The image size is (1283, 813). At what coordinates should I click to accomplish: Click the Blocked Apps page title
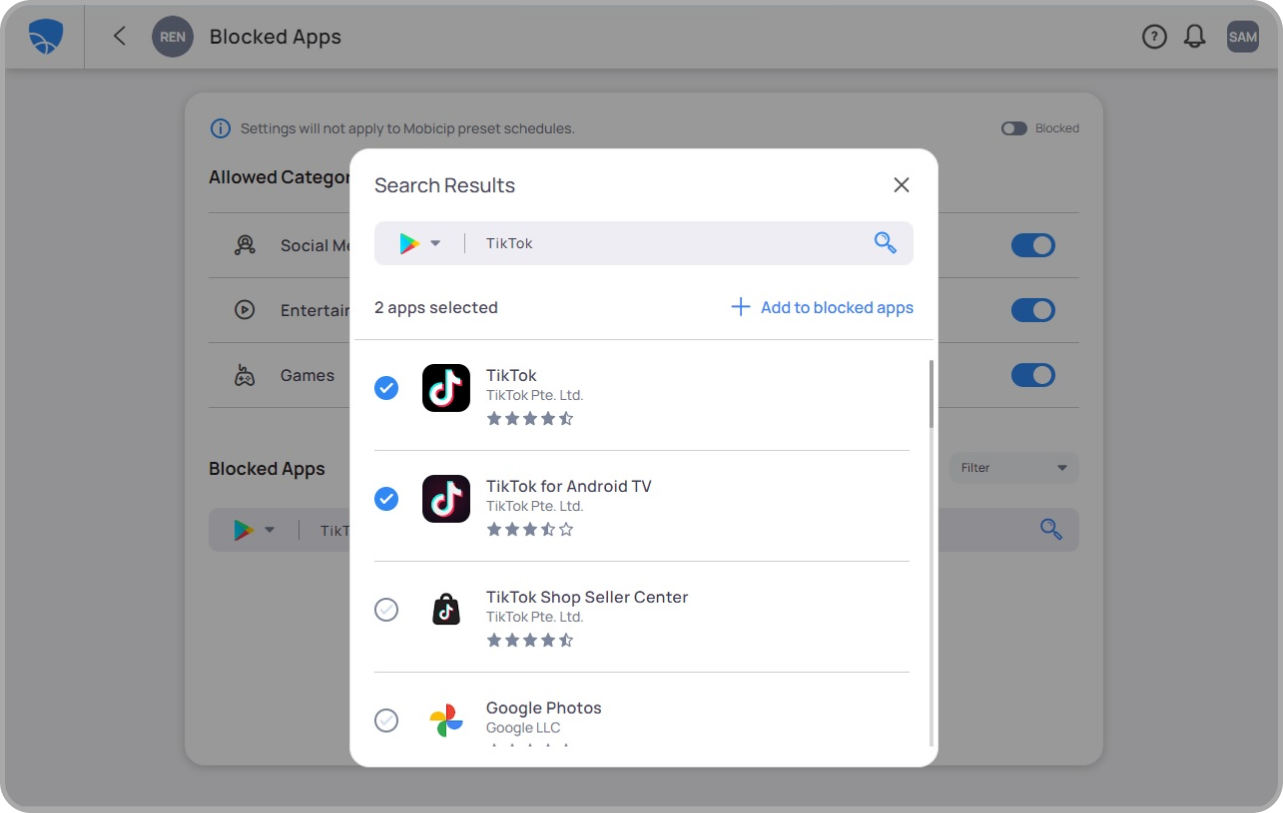[x=275, y=37]
